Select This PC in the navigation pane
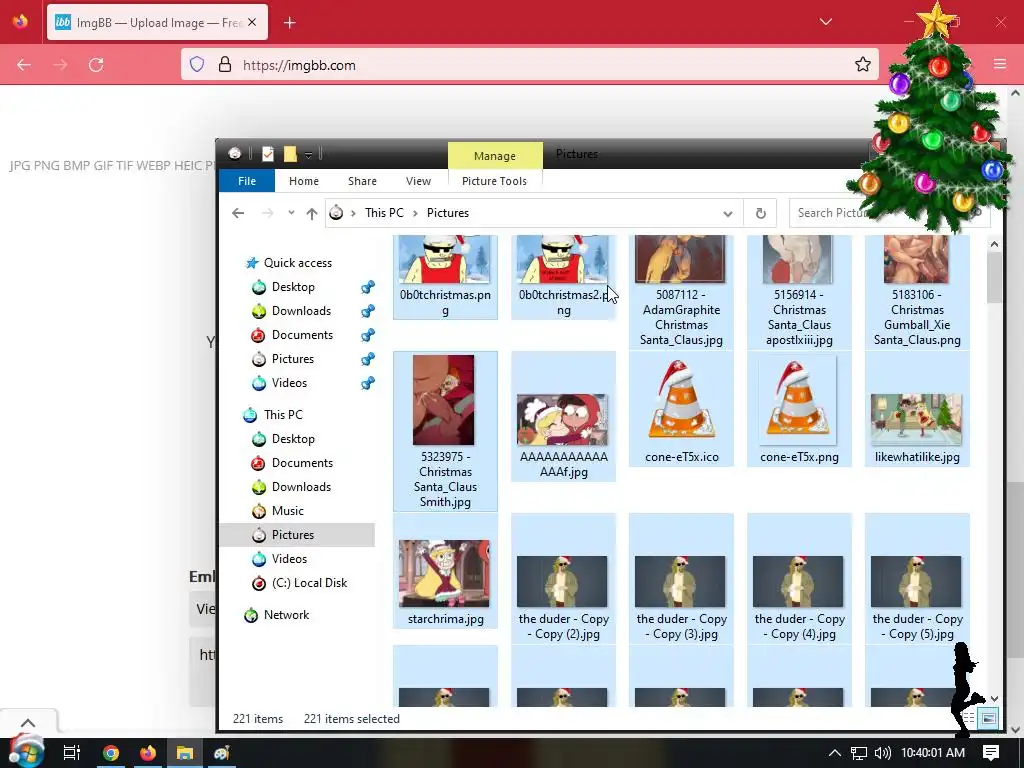The image size is (1024, 768). 283,415
